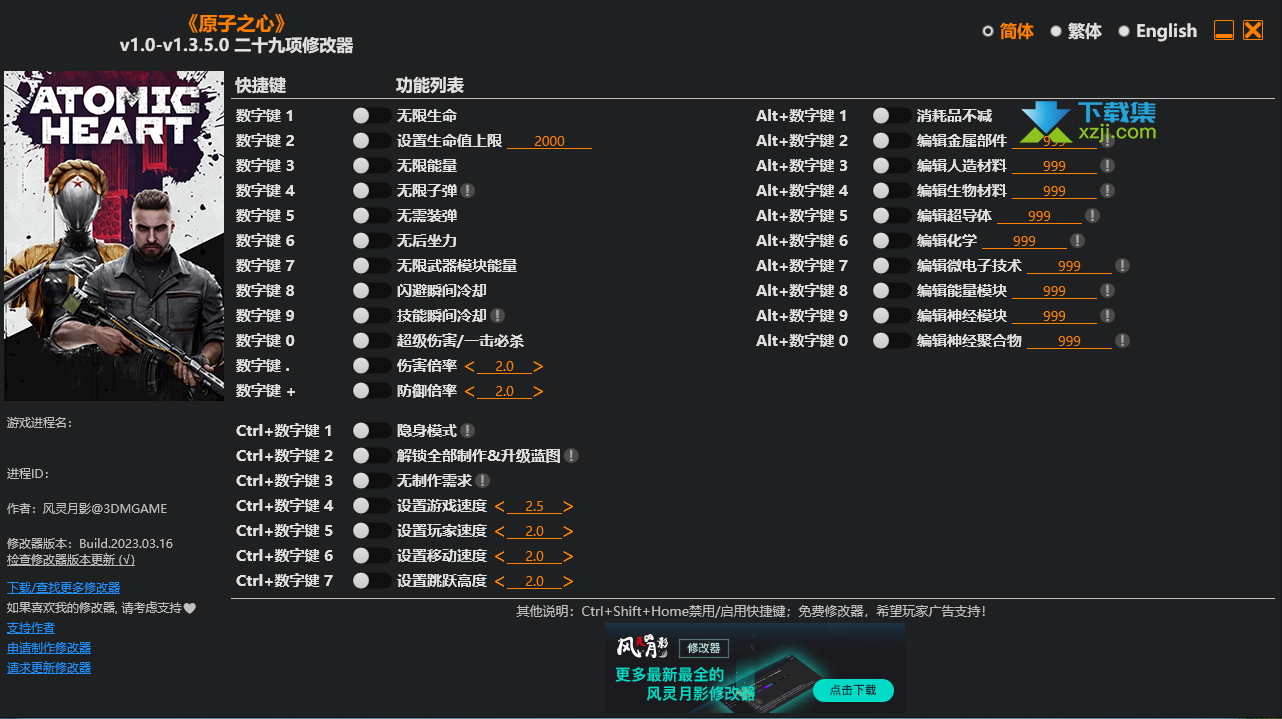
Task: Enable the 消耗品不减 toggle
Action: (x=891, y=115)
